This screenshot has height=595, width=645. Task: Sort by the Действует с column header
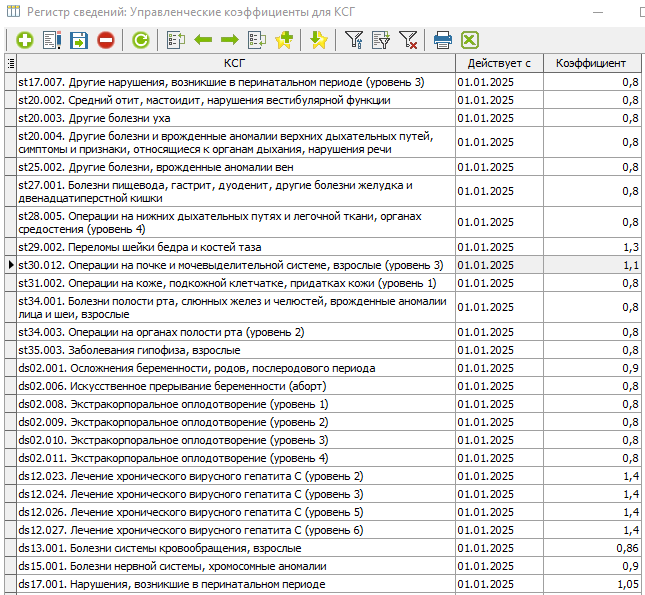(499, 63)
